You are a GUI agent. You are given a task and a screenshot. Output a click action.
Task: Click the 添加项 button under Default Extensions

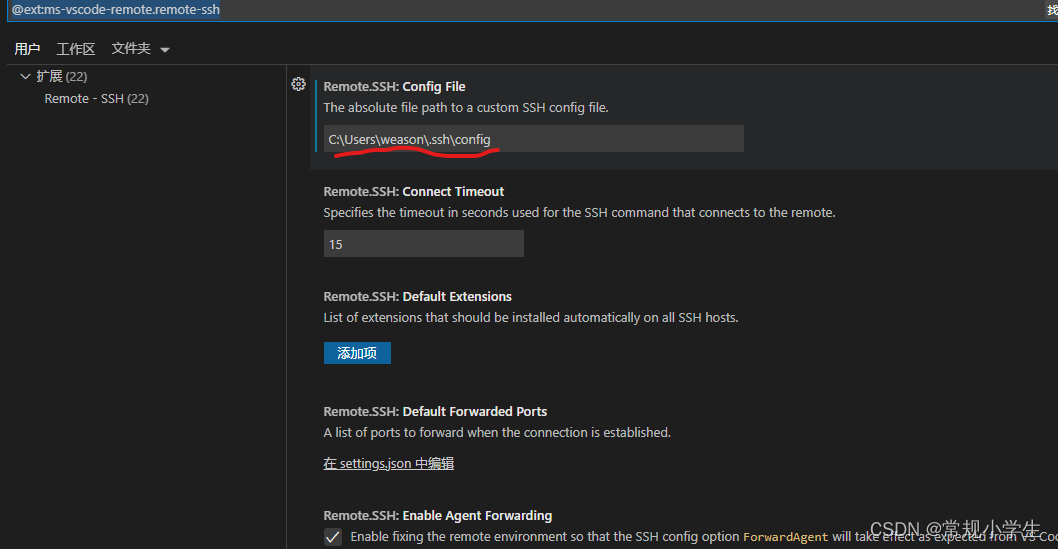pyautogui.click(x=357, y=353)
